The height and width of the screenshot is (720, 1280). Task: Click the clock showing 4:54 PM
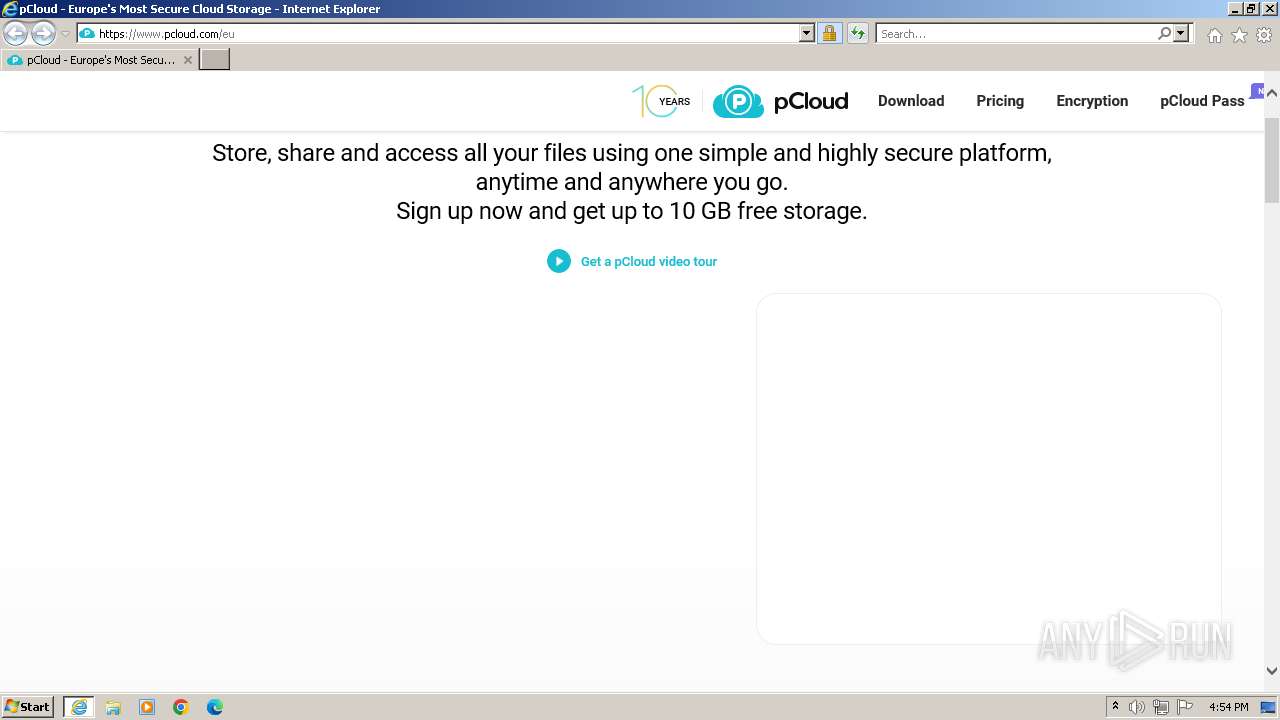click(x=1229, y=707)
